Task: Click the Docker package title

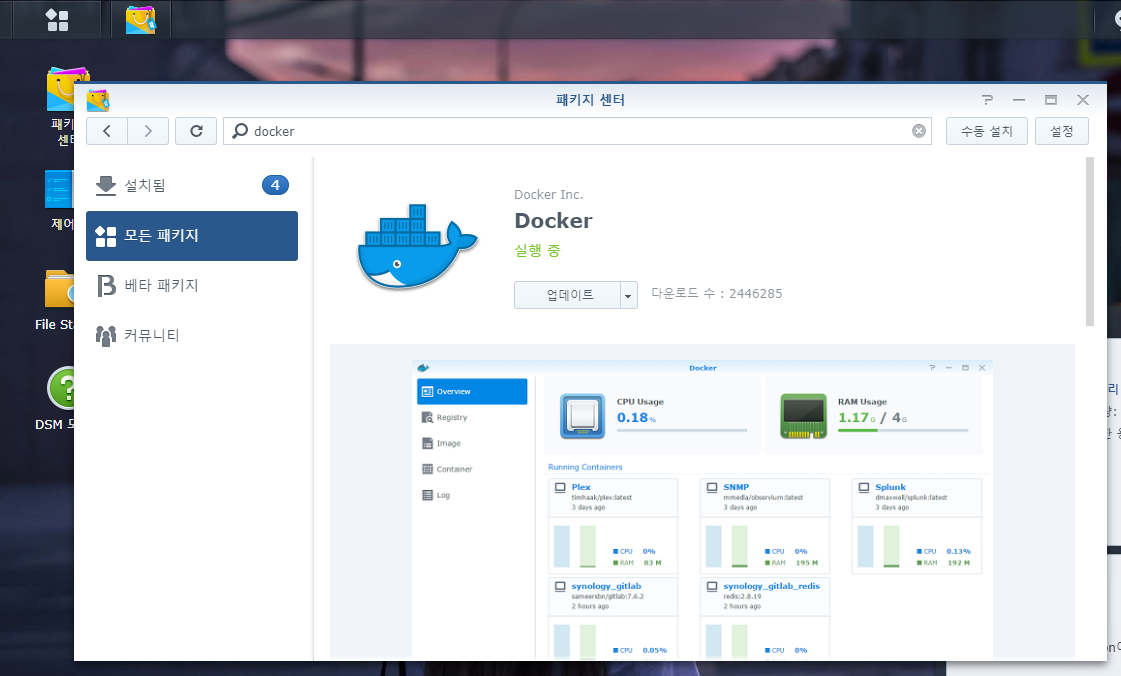Action: (x=553, y=221)
